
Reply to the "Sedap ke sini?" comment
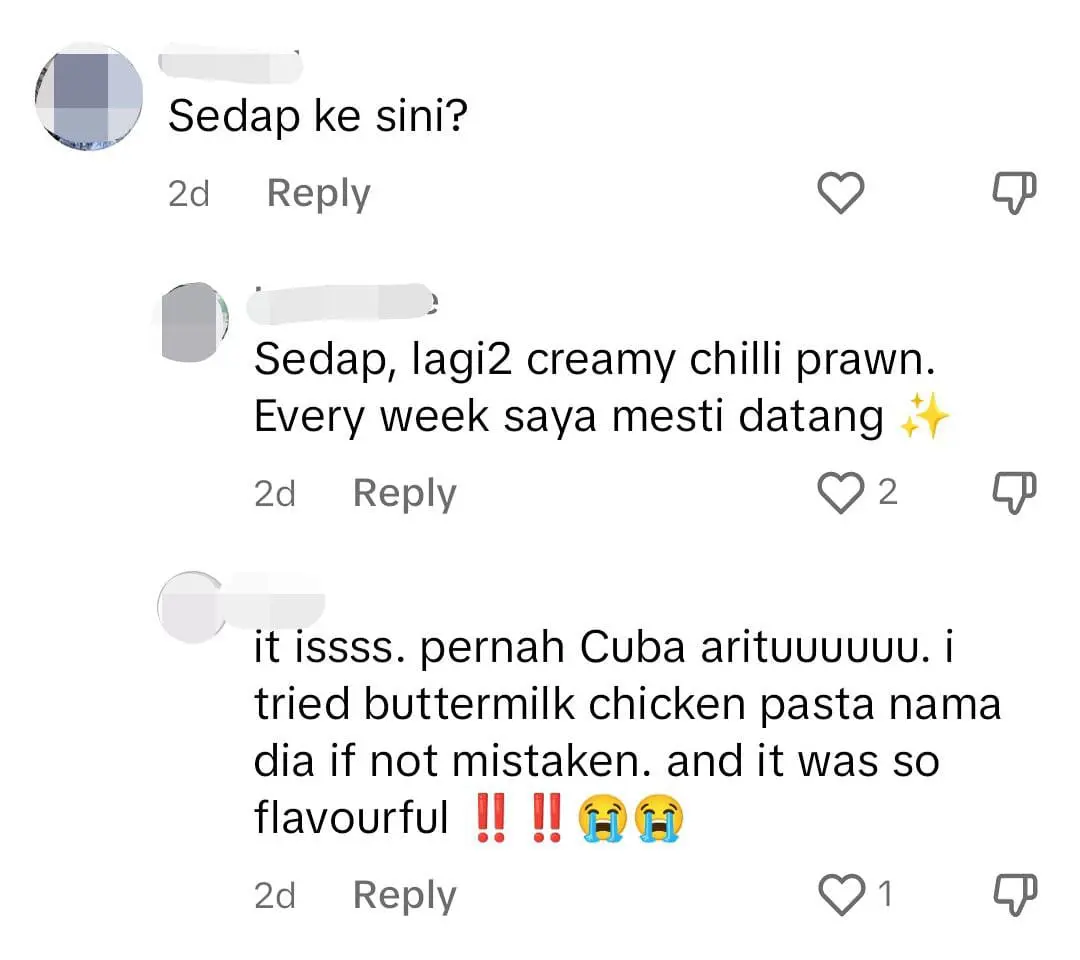coord(318,193)
